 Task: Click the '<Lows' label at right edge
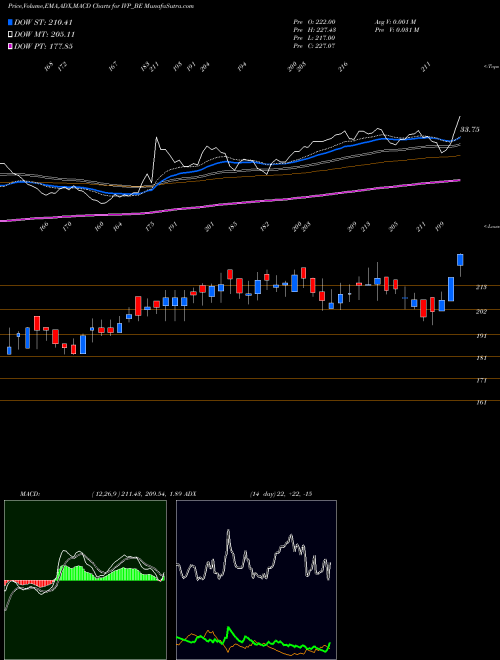click(x=491, y=226)
